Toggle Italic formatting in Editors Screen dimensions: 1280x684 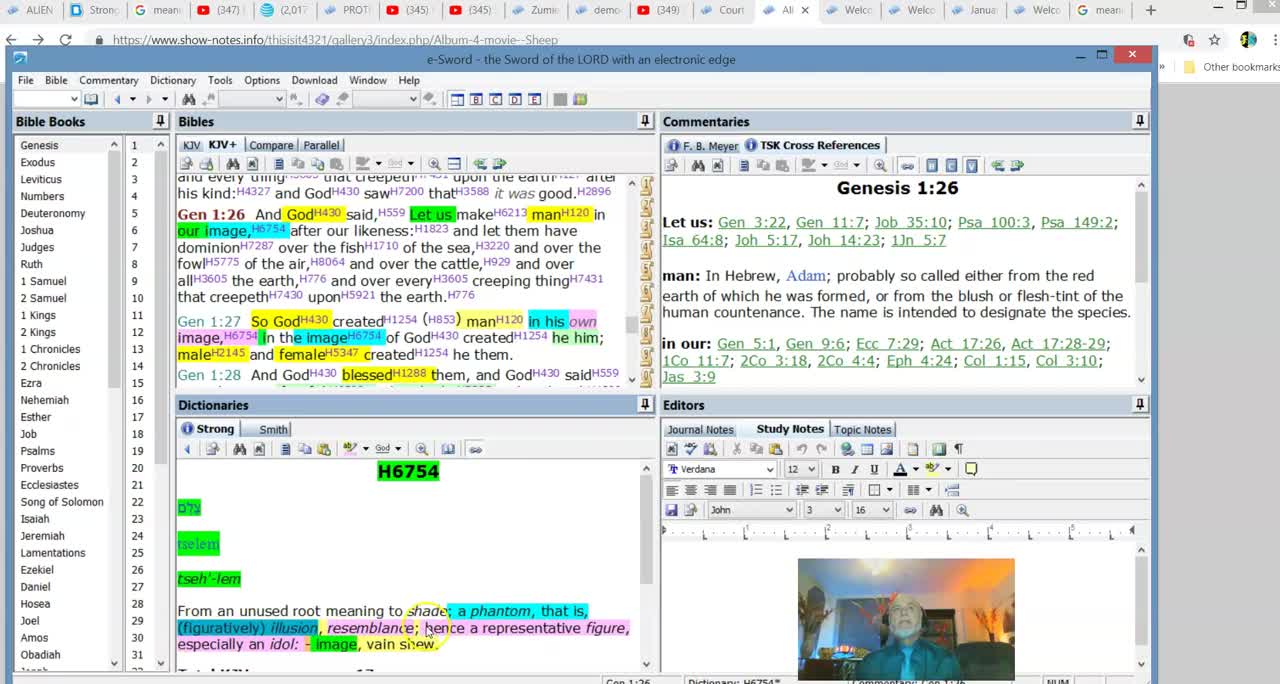point(855,469)
